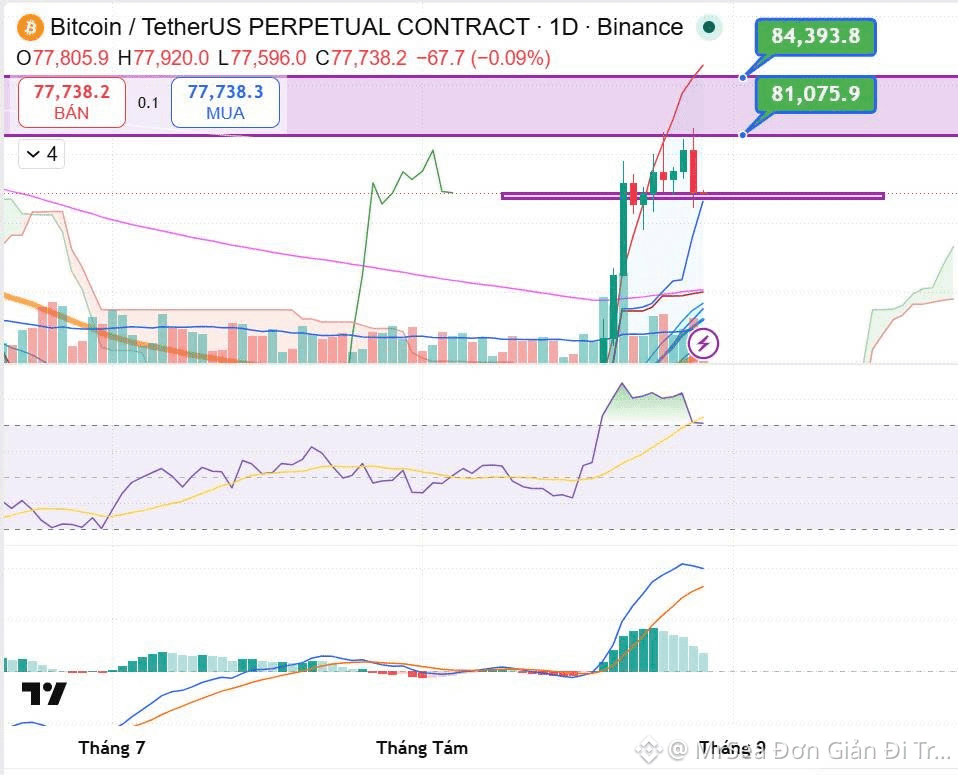Select the 81,075.9 price label
The image size is (958, 775).
tap(816, 94)
